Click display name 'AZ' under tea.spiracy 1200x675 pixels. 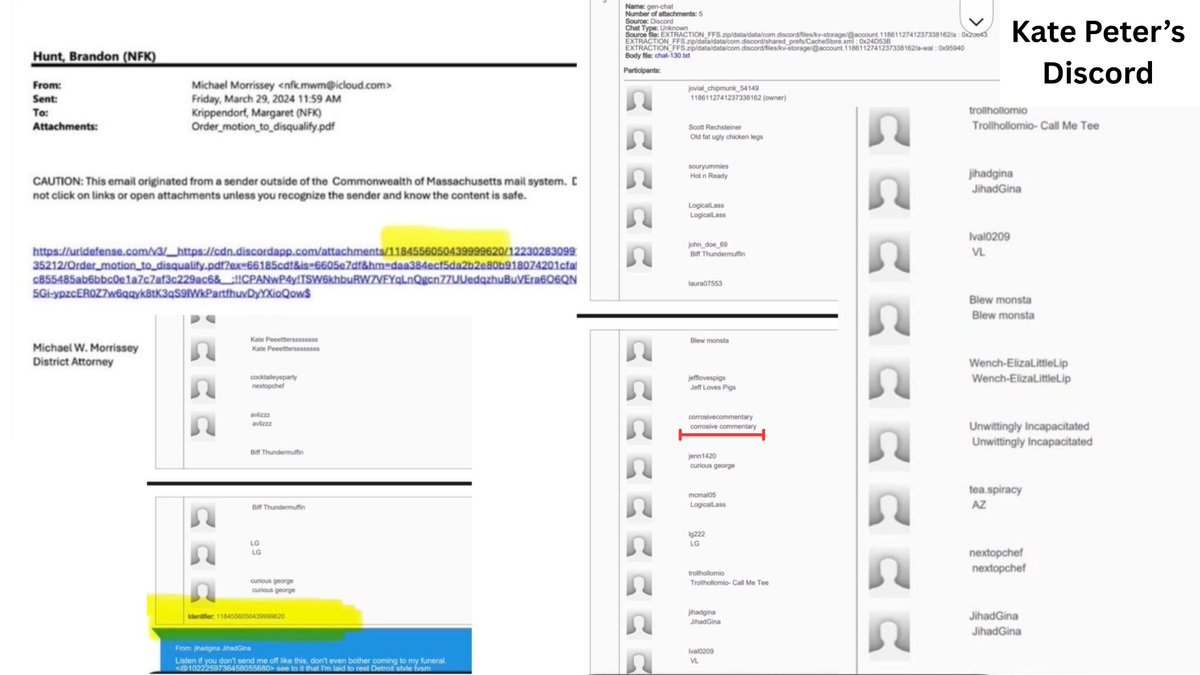click(980, 505)
